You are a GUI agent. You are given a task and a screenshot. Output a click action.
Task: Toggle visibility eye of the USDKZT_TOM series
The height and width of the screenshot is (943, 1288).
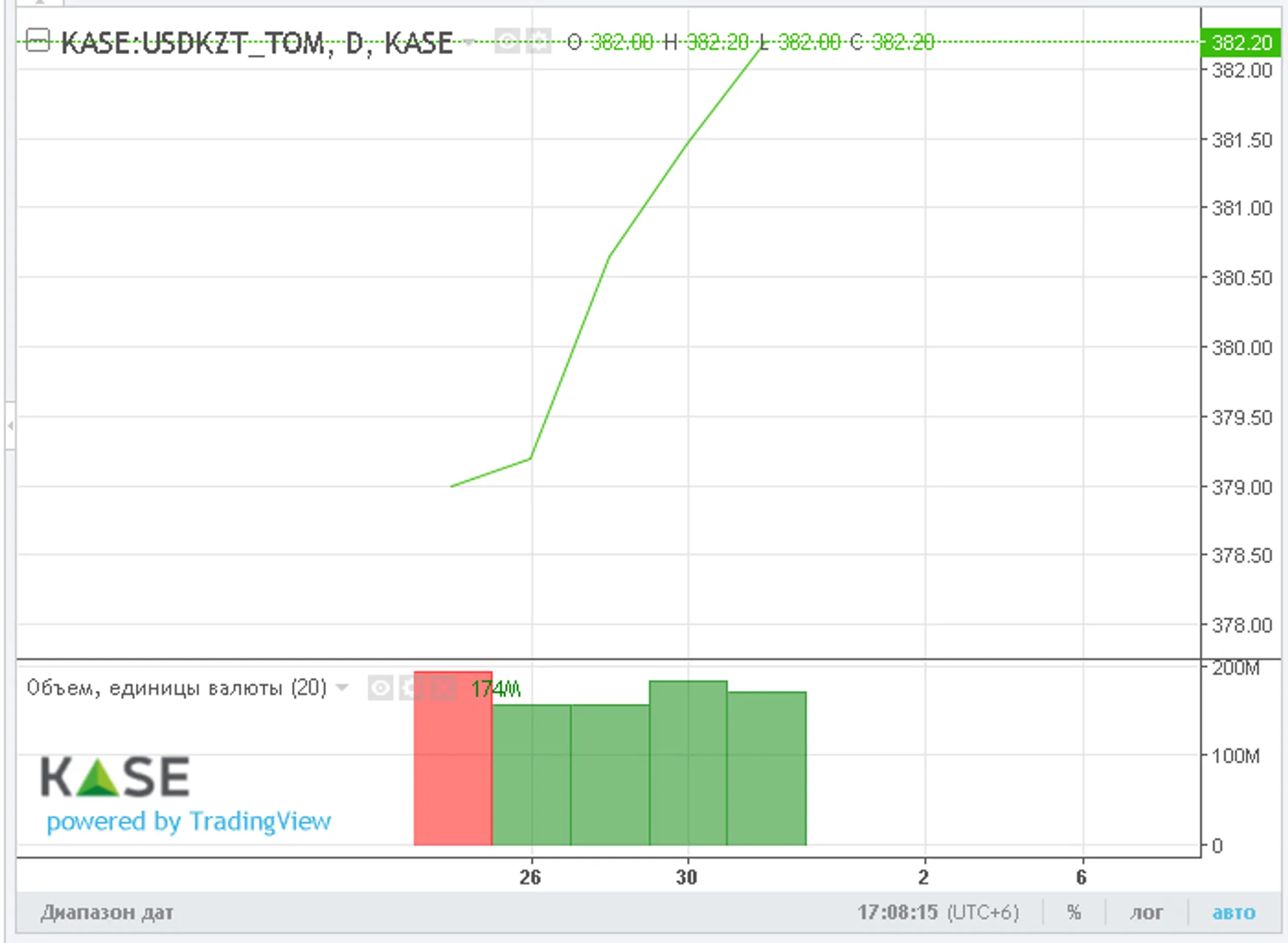click(507, 42)
